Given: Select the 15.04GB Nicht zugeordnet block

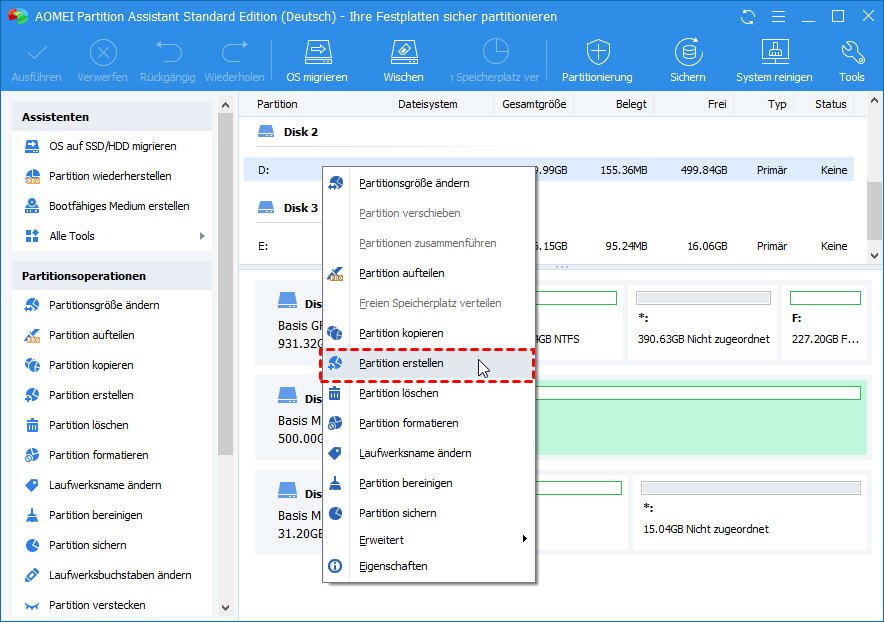Looking at the screenshot, I should click(x=750, y=512).
